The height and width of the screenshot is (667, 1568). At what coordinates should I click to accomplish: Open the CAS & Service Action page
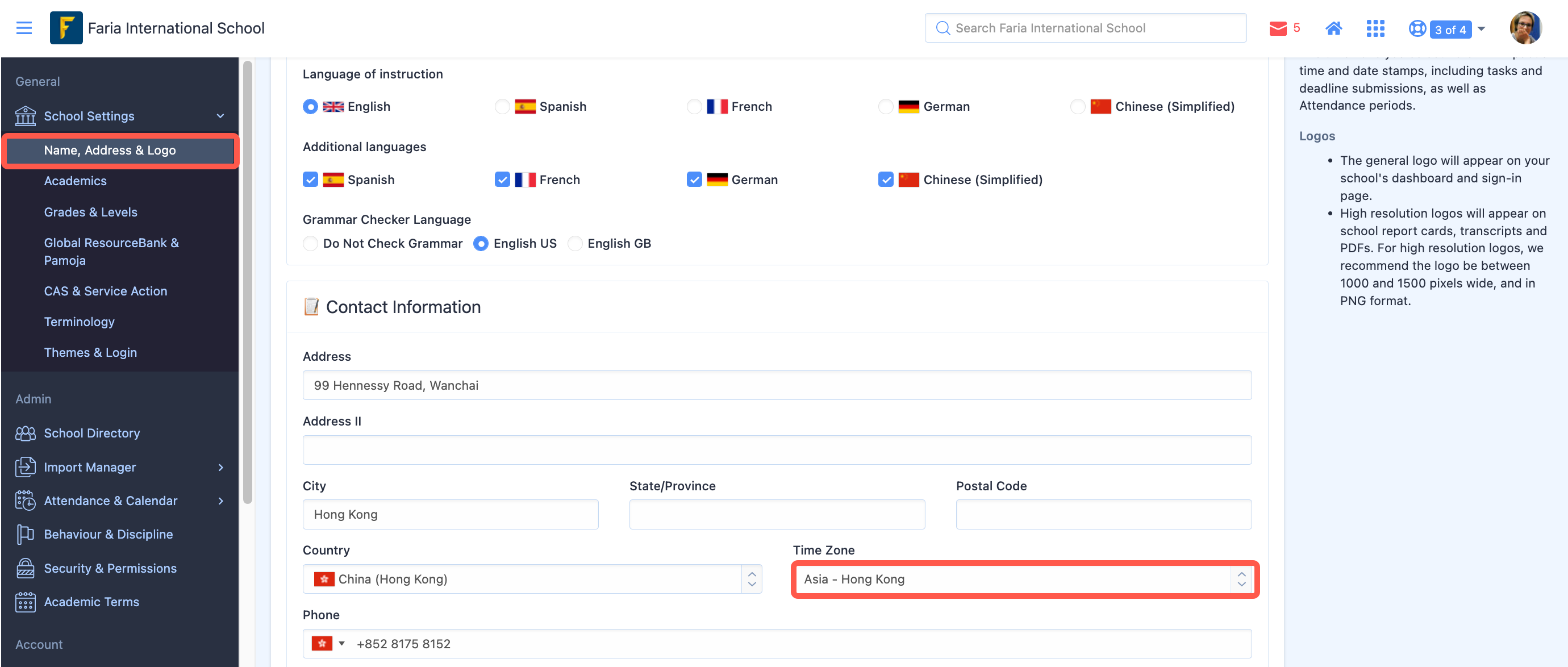point(105,291)
